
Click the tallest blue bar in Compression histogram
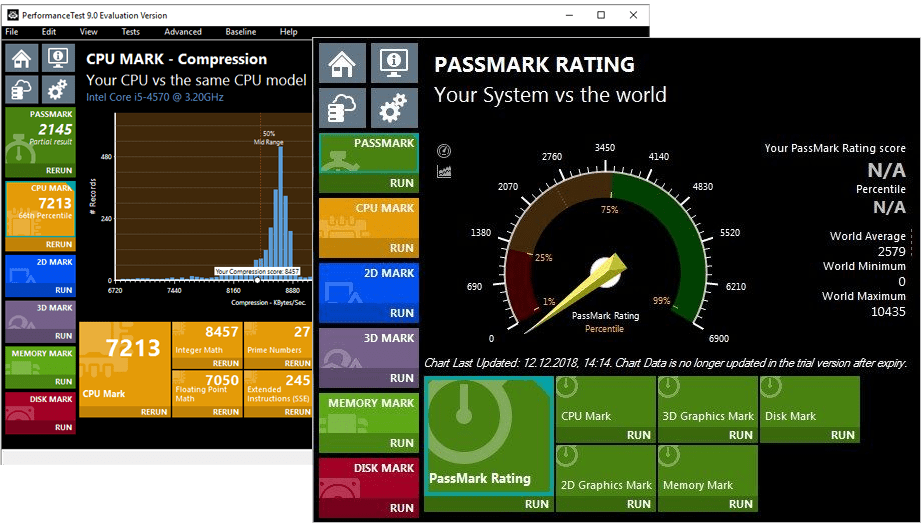[281, 213]
